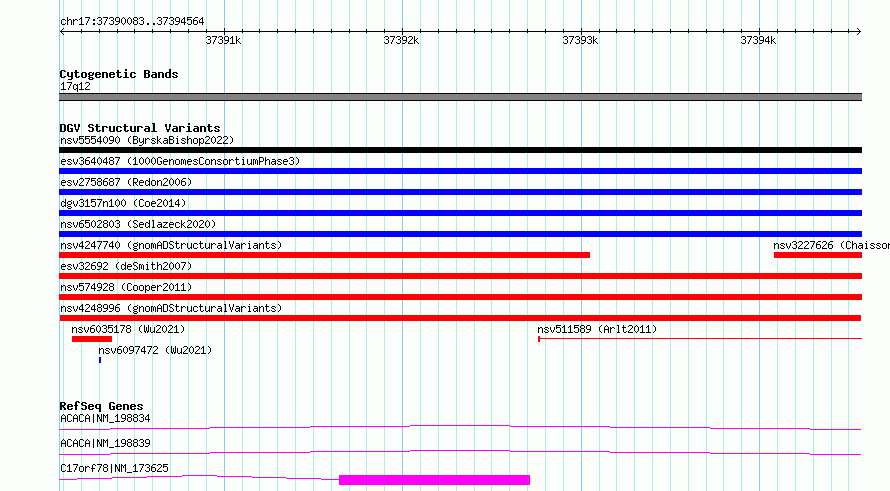Click the esv32692 (deSmith2007) label
890x491 pixels.
pyautogui.click(x=126, y=266)
